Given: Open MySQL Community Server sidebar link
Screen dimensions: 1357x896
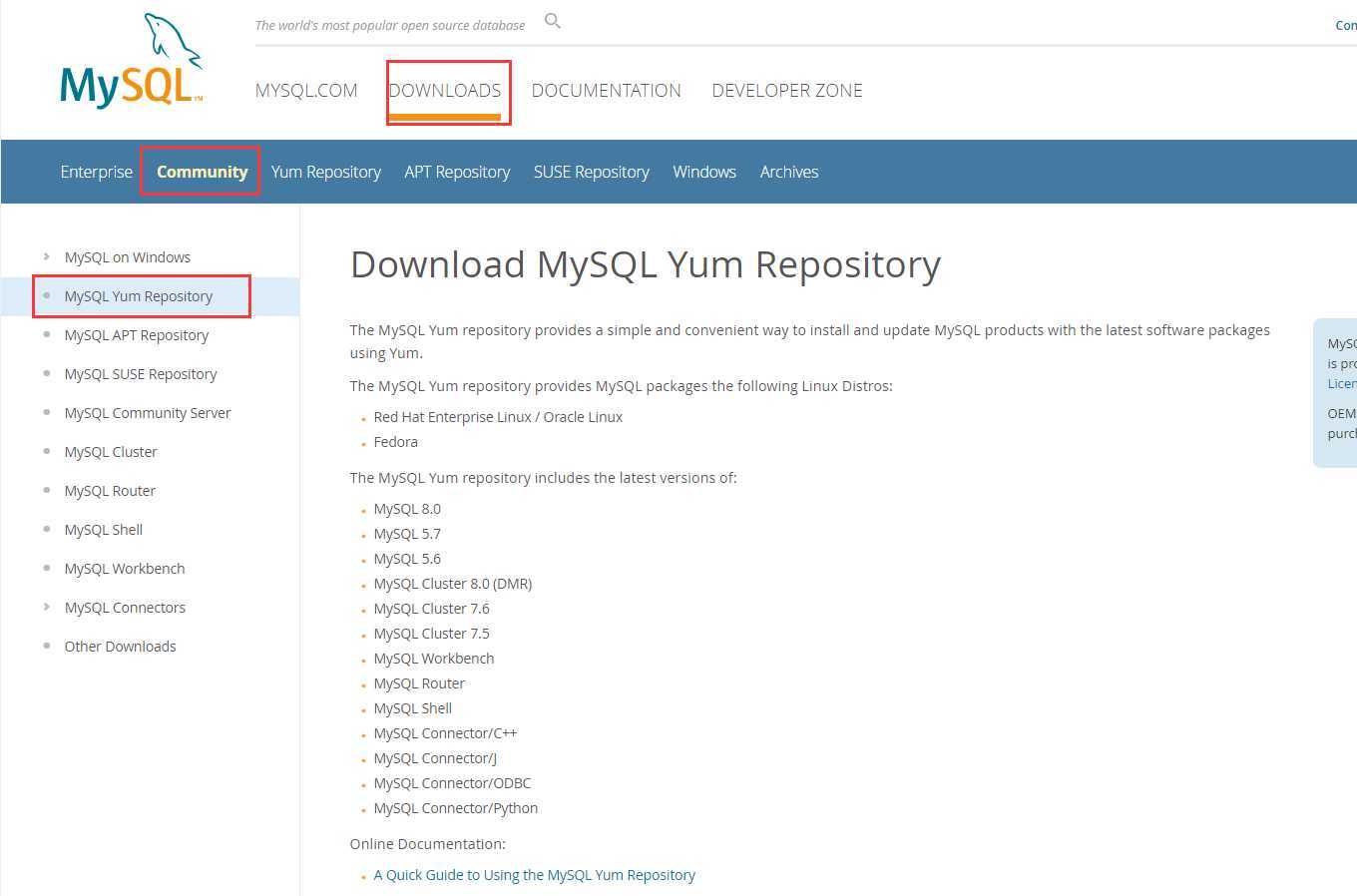Looking at the screenshot, I should (148, 413).
